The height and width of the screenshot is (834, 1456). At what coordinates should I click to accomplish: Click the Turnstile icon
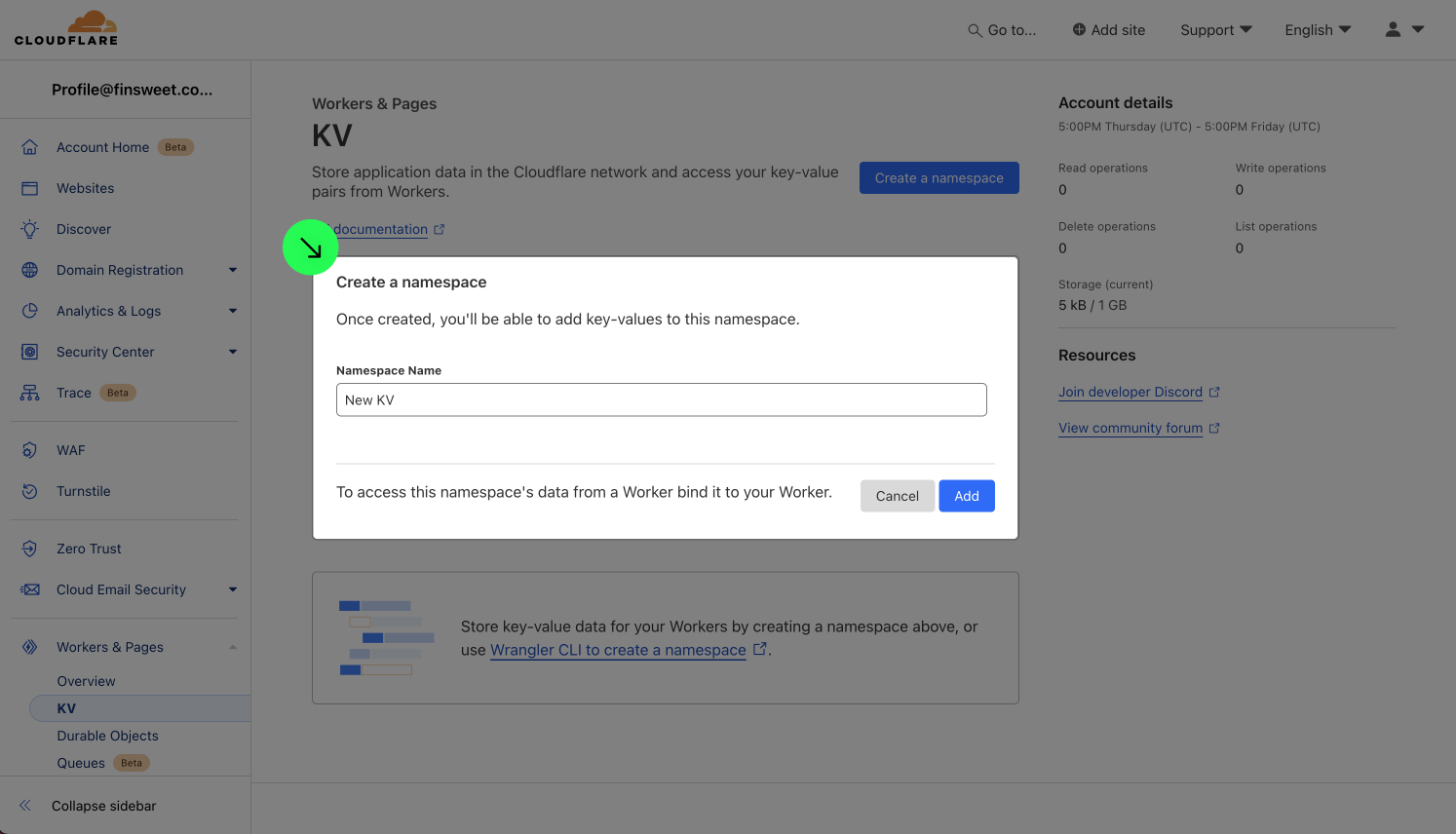pyautogui.click(x=30, y=491)
